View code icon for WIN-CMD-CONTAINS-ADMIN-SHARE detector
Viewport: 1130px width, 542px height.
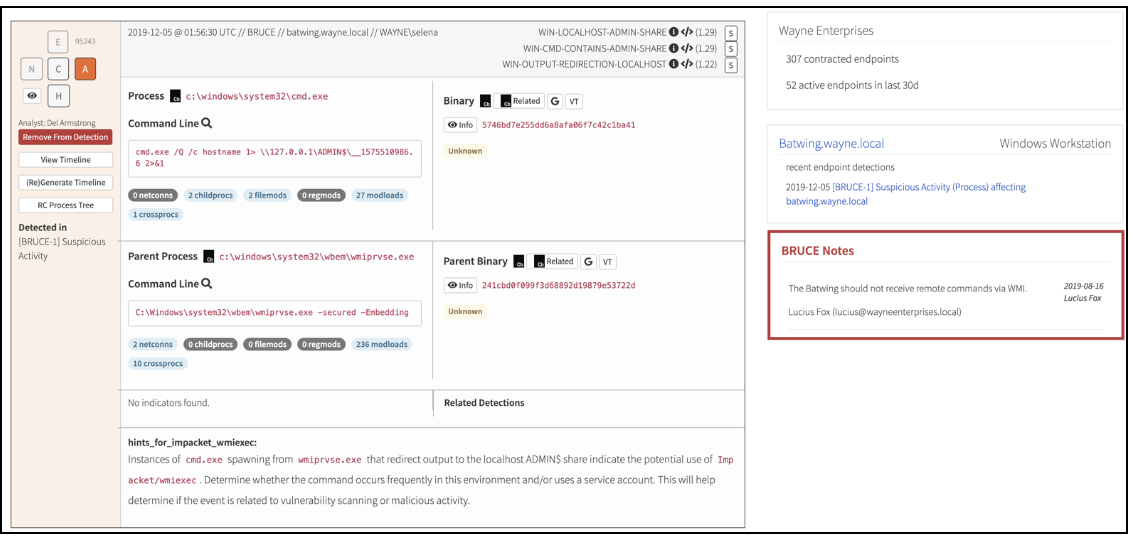click(687, 48)
